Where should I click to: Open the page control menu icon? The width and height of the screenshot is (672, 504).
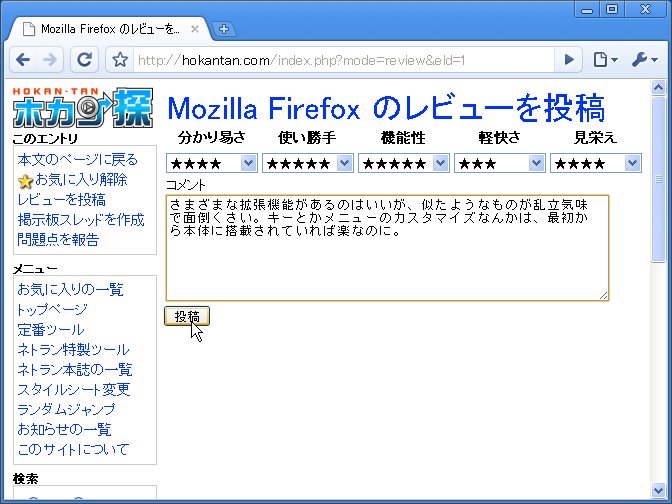(605, 60)
